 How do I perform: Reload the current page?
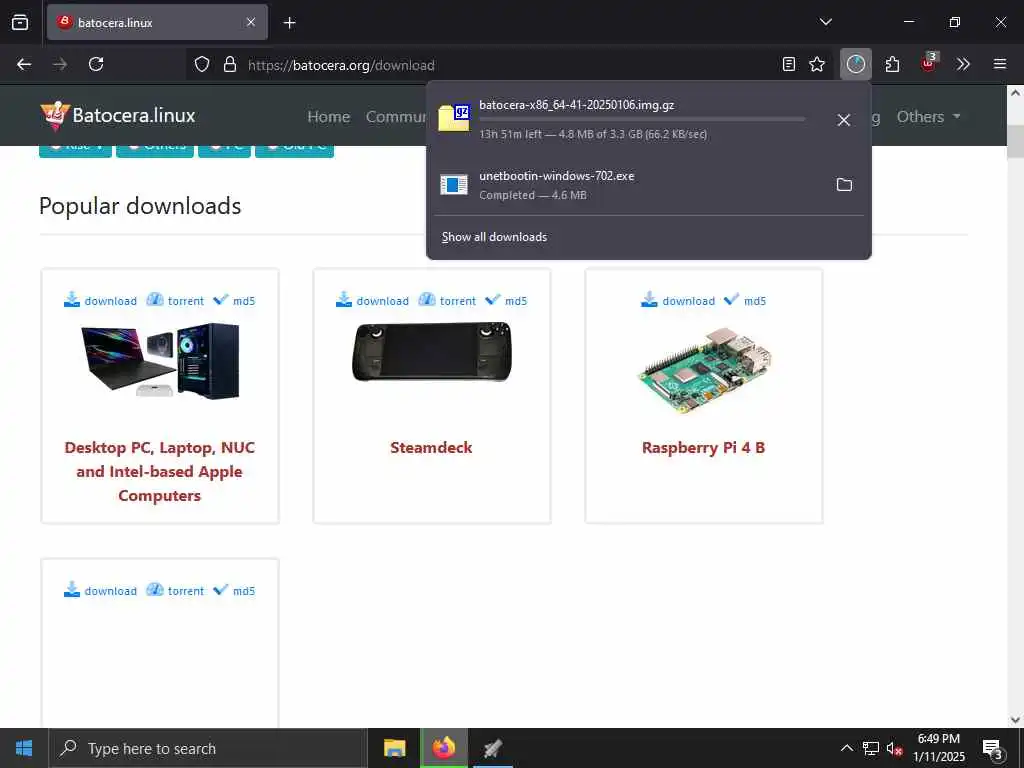tap(96, 64)
